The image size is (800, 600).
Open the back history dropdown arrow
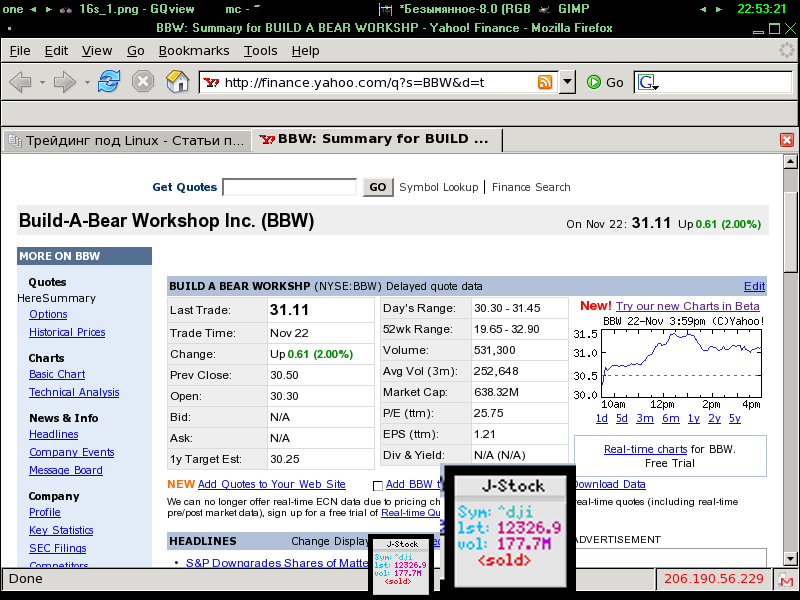tap(42, 82)
